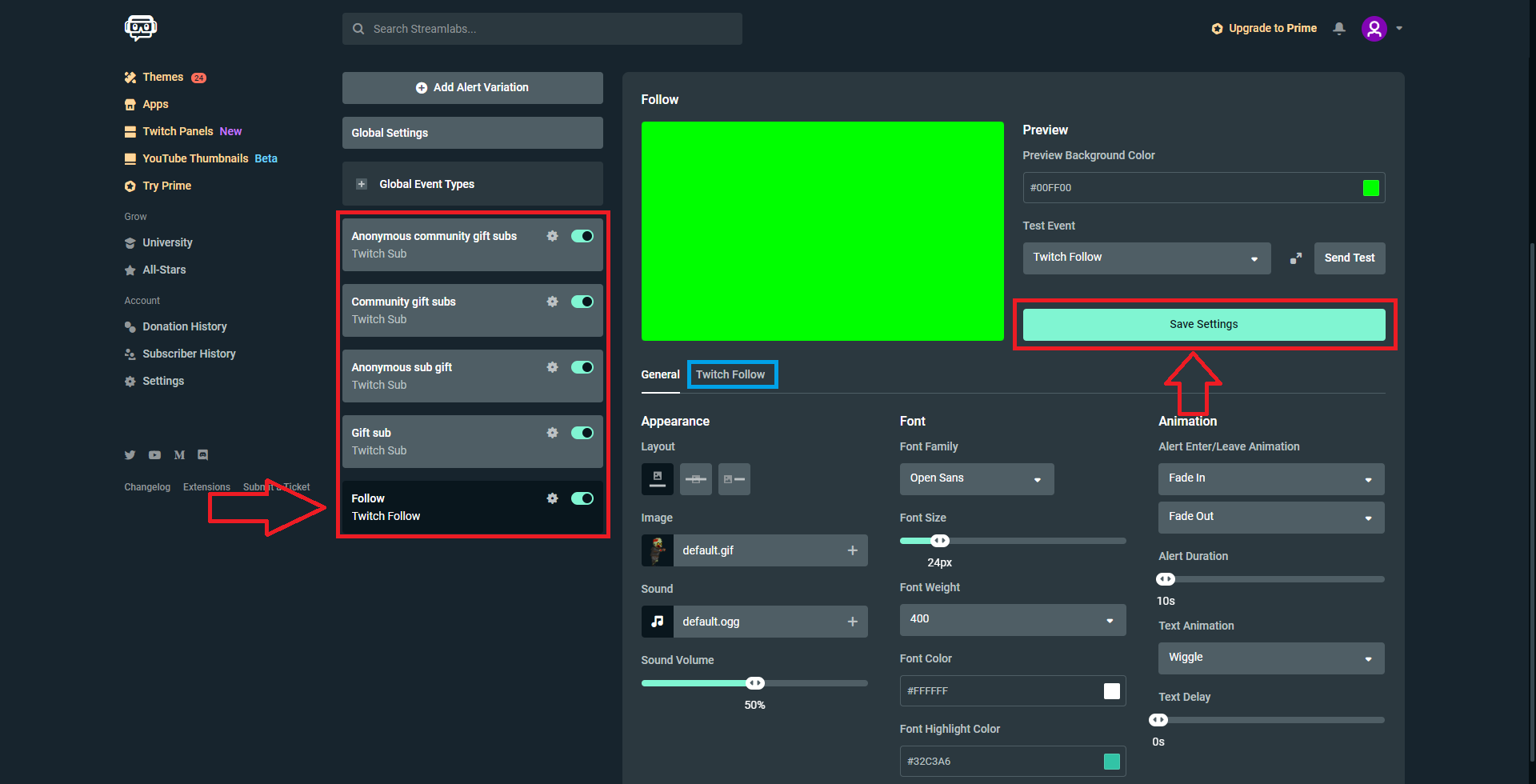Toggle Gift sub alert off
The width and height of the screenshot is (1536, 784).
coord(582,433)
